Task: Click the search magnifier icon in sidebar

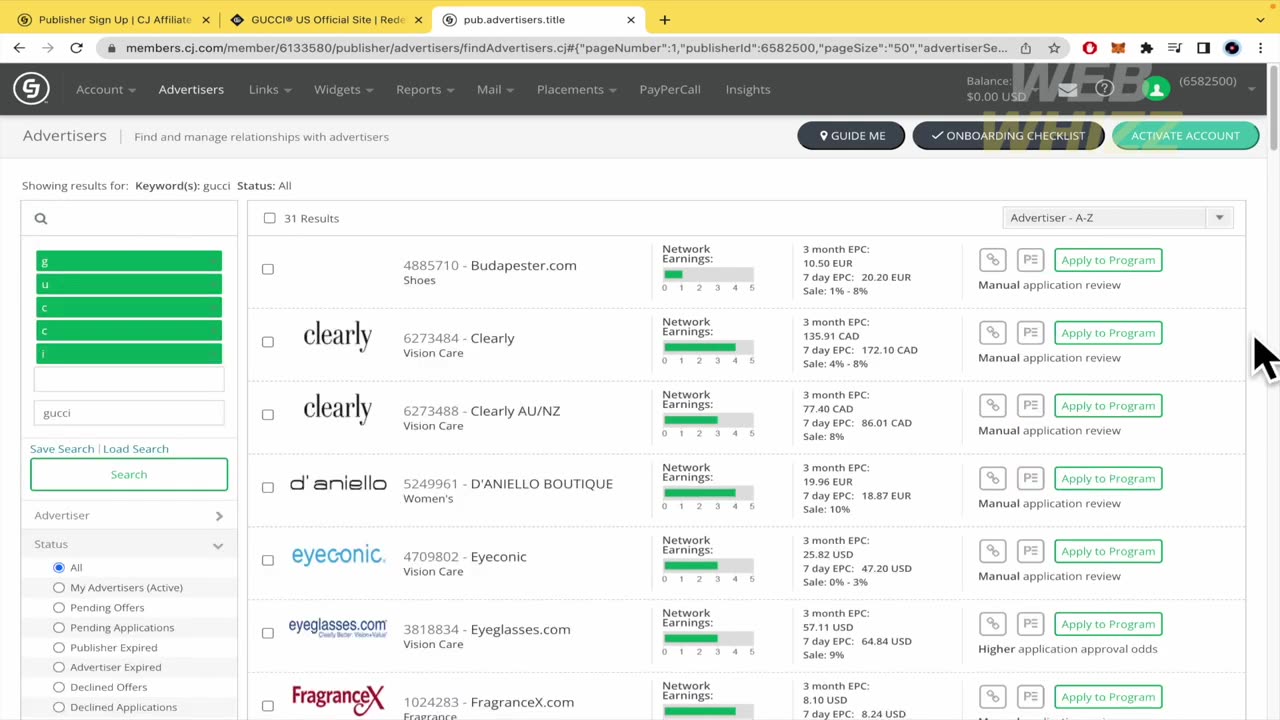Action: [41, 219]
